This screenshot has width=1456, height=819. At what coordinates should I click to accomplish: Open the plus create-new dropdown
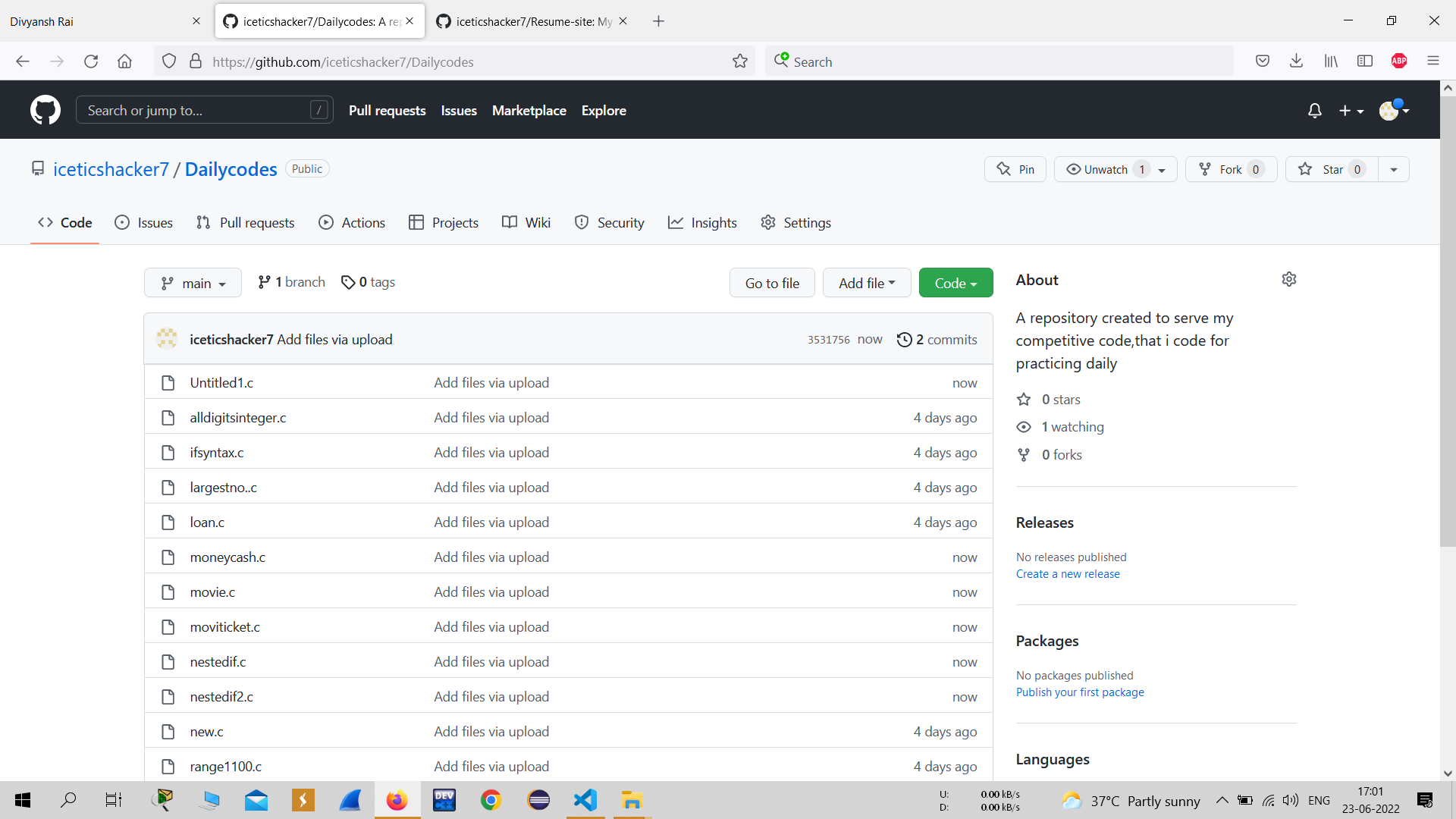tap(1351, 111)
